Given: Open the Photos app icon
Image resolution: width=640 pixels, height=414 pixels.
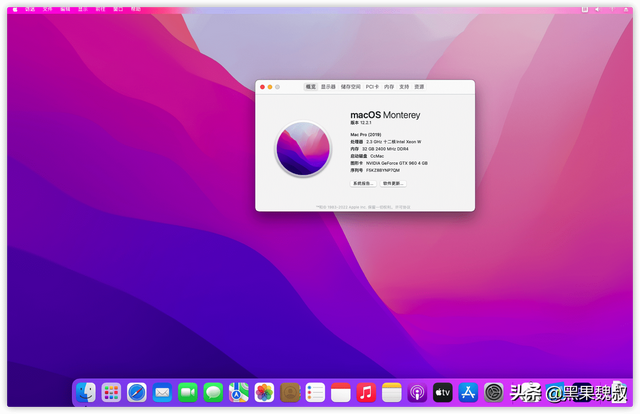Looking at the screenshot, I should (x=264, y=392).
